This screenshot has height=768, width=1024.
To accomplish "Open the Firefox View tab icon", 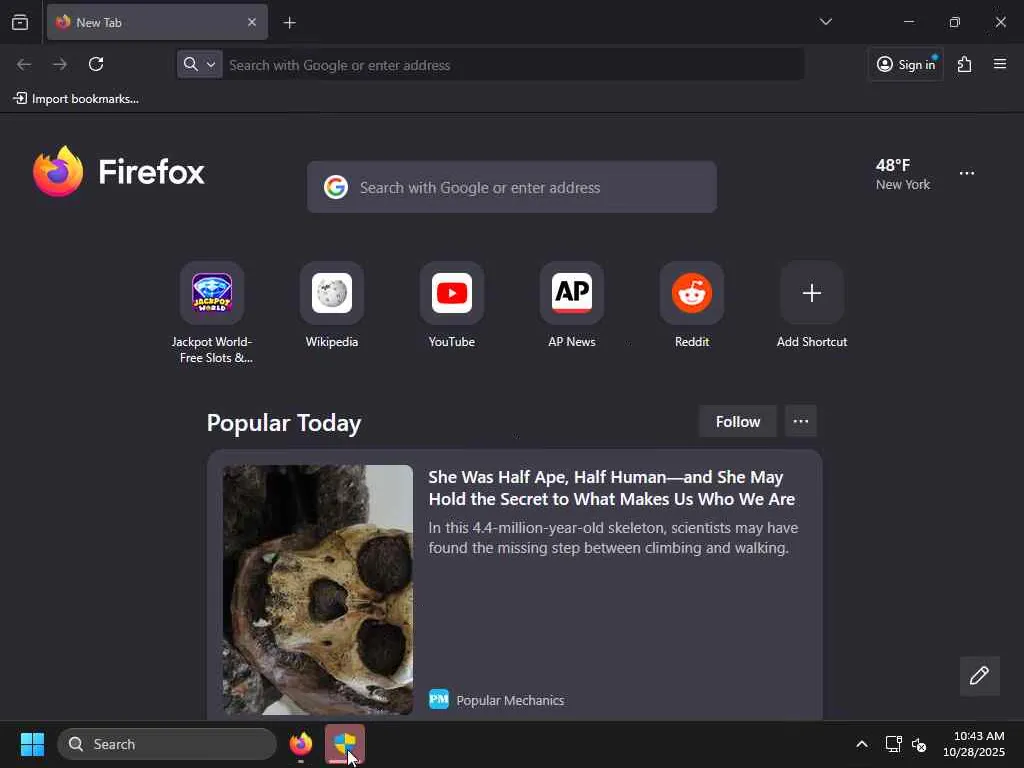I will tap(20, 22).
